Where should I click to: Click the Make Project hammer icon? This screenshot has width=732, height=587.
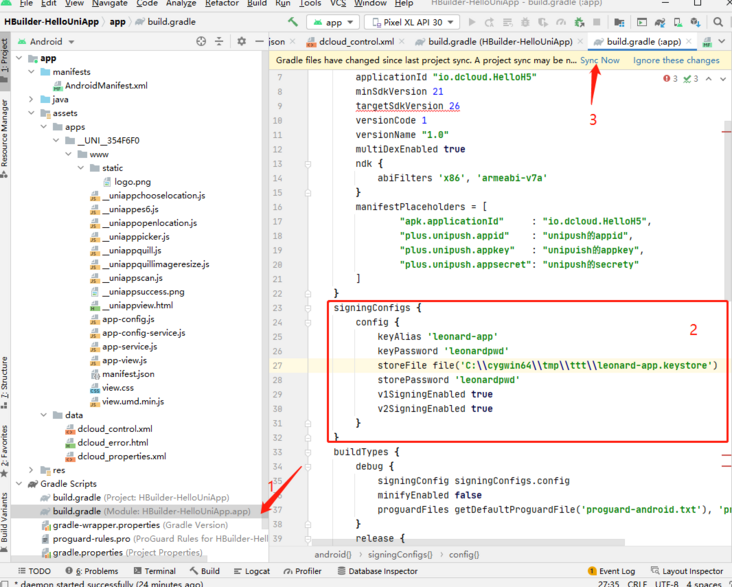[293, 22]
